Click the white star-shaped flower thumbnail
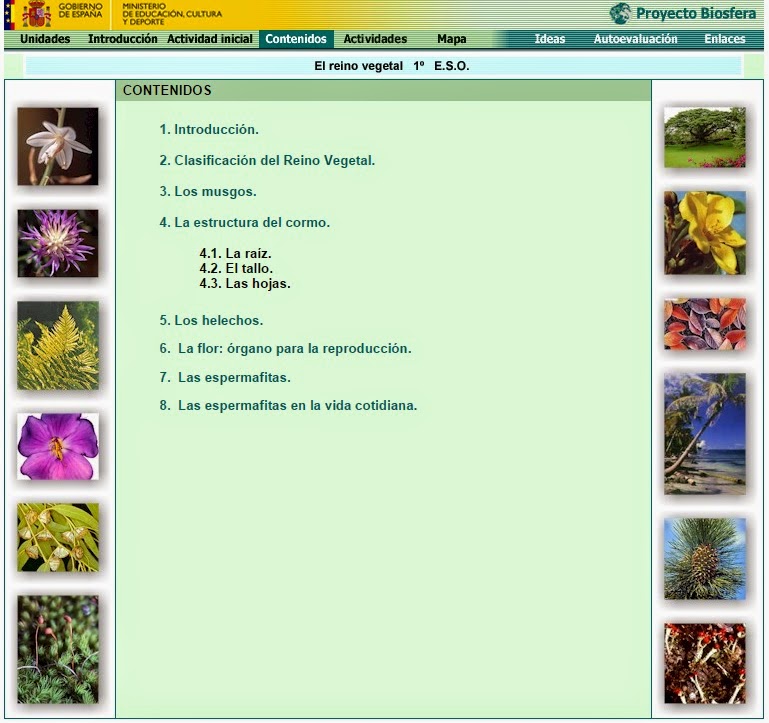Screen dimensions: 769x723 pos(58,146)
